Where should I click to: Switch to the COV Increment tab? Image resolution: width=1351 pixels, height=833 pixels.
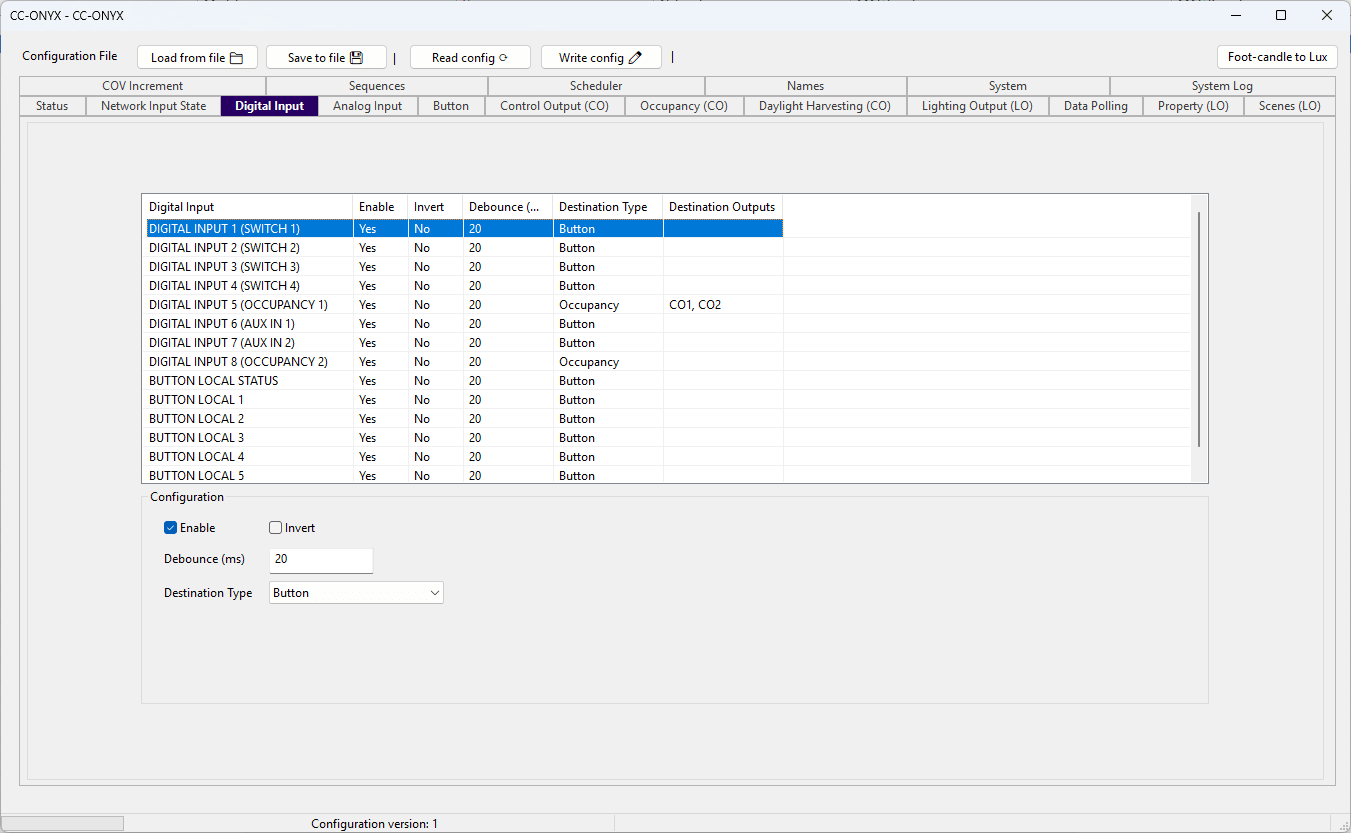[x=142, y=86]
